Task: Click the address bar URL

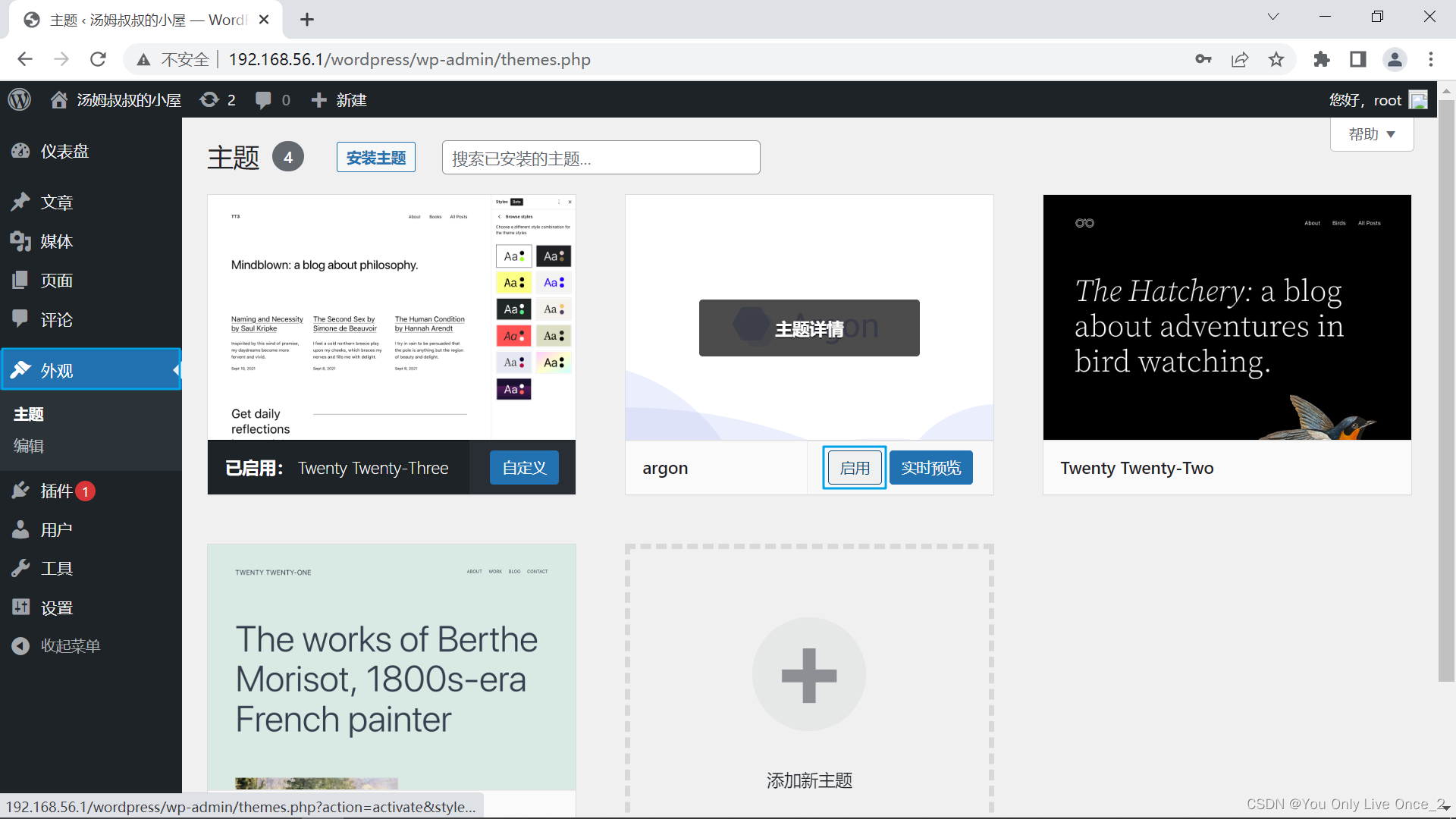Action: [x=409, y=59]
